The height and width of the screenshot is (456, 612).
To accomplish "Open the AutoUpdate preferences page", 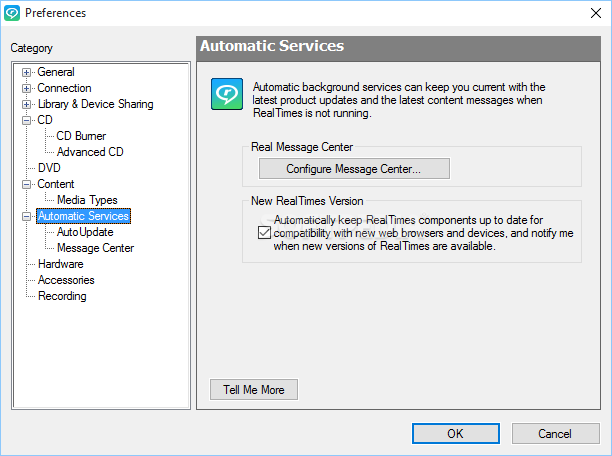I will coord(85,232).
